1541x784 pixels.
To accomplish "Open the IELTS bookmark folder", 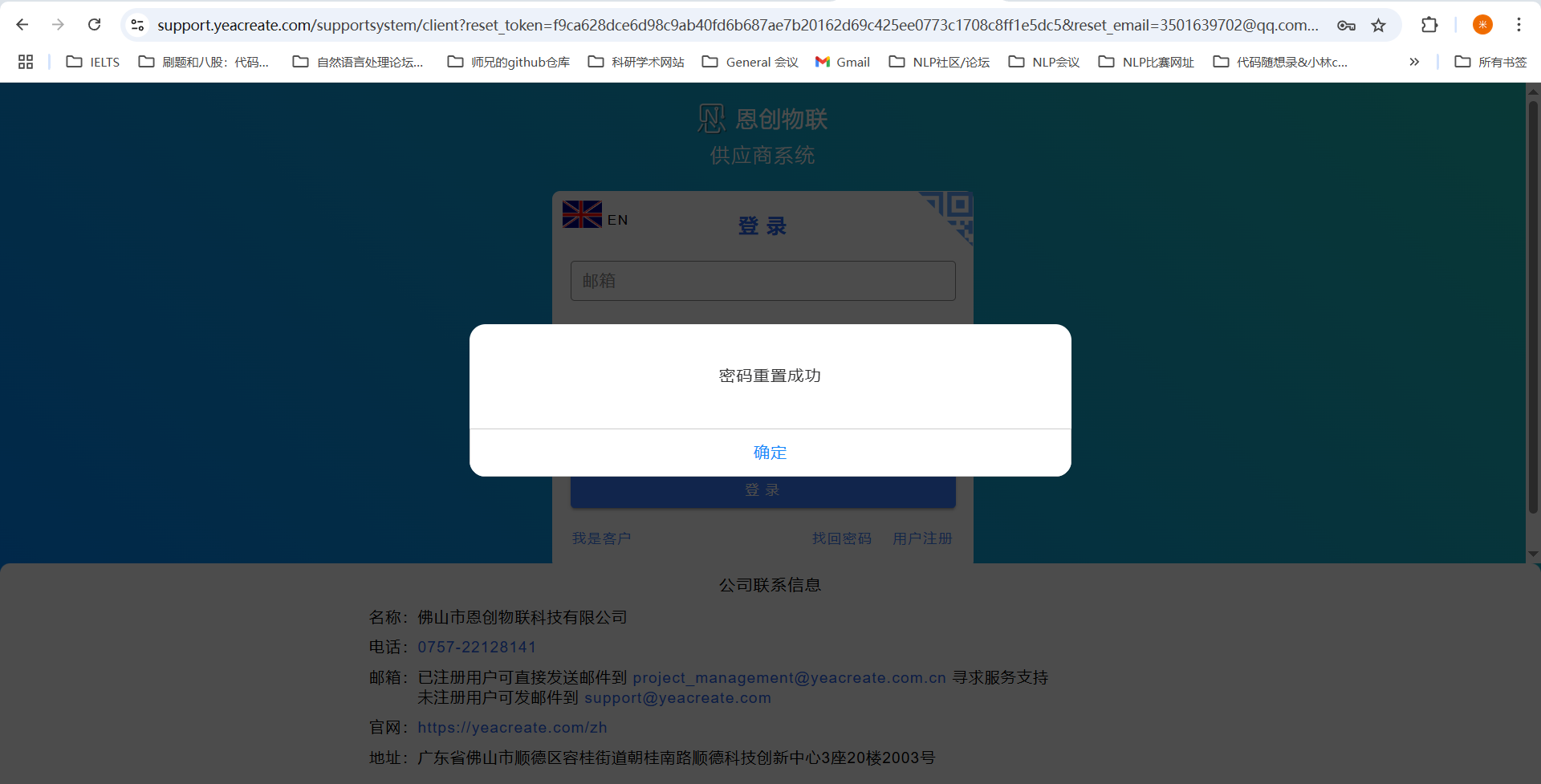I will (x=93, y=62).
